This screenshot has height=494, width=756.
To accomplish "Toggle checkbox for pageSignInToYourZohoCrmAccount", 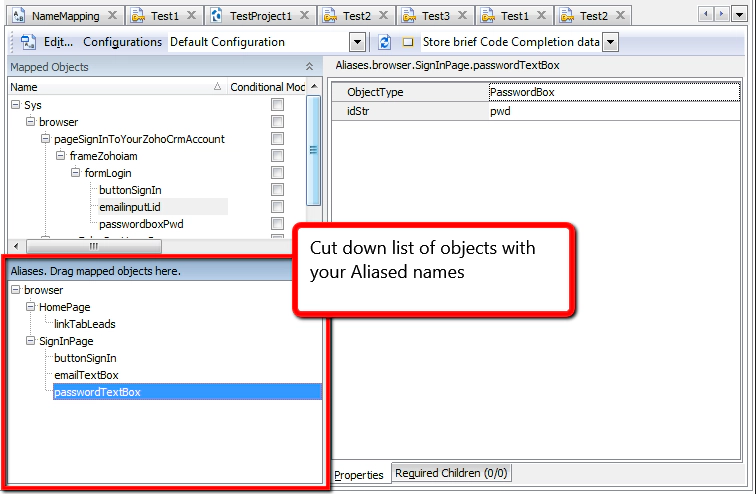I will click(277, 139).
